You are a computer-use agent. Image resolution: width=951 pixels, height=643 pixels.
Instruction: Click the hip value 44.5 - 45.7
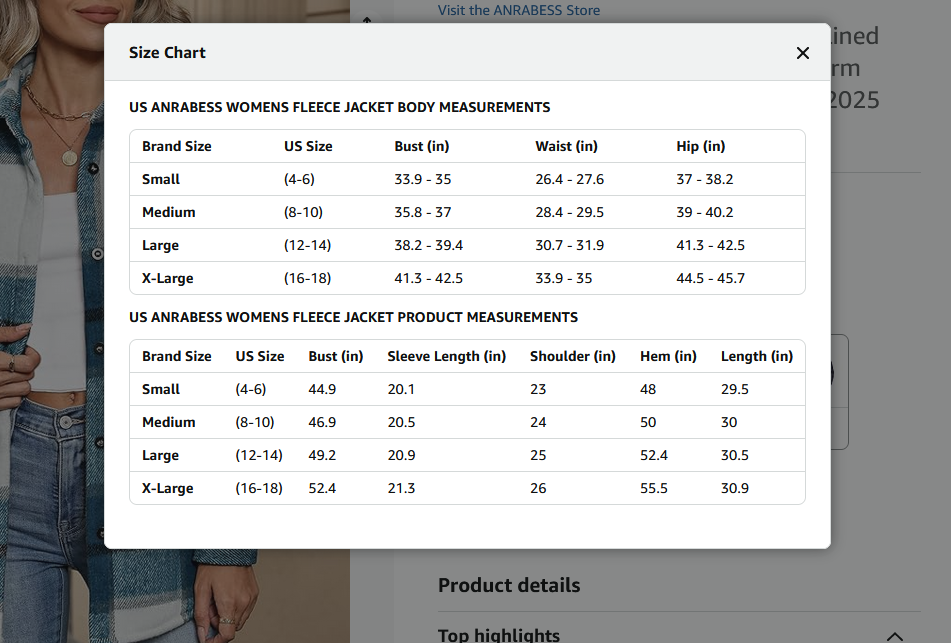(x=710, y=278)
